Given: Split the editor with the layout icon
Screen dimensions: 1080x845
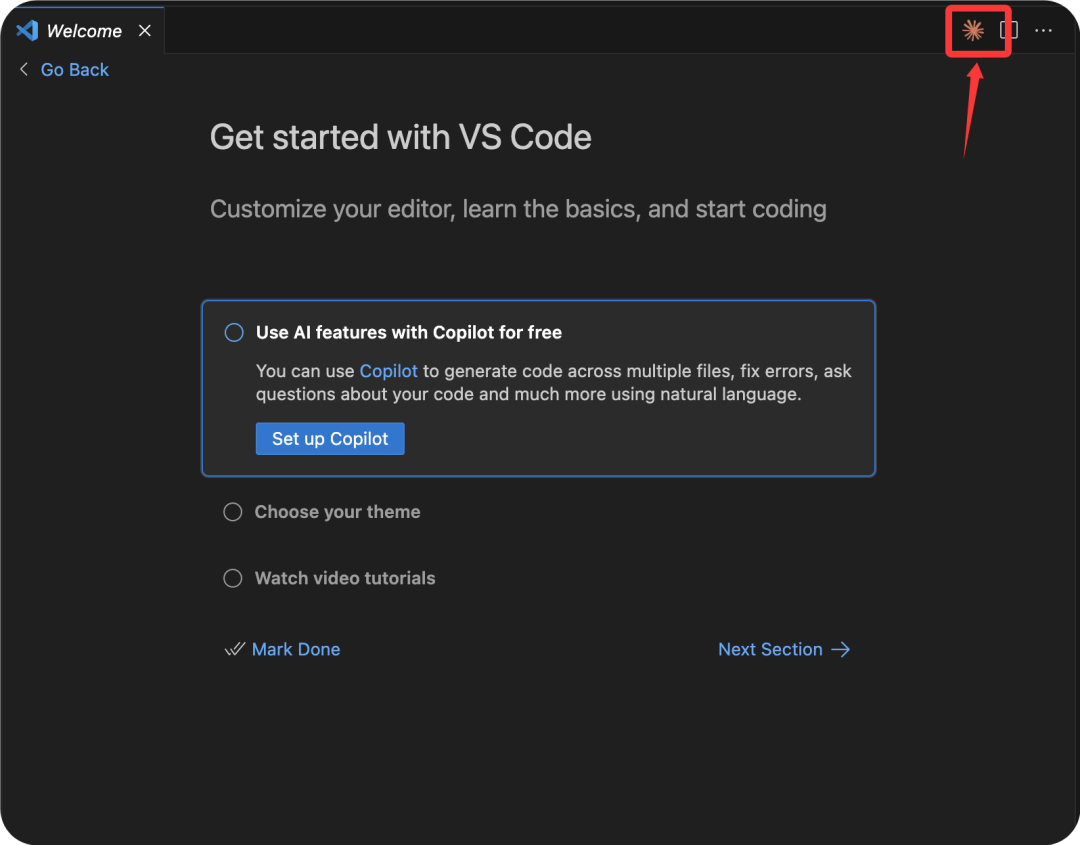Looking at the screenshot, I should [1008, 30].
